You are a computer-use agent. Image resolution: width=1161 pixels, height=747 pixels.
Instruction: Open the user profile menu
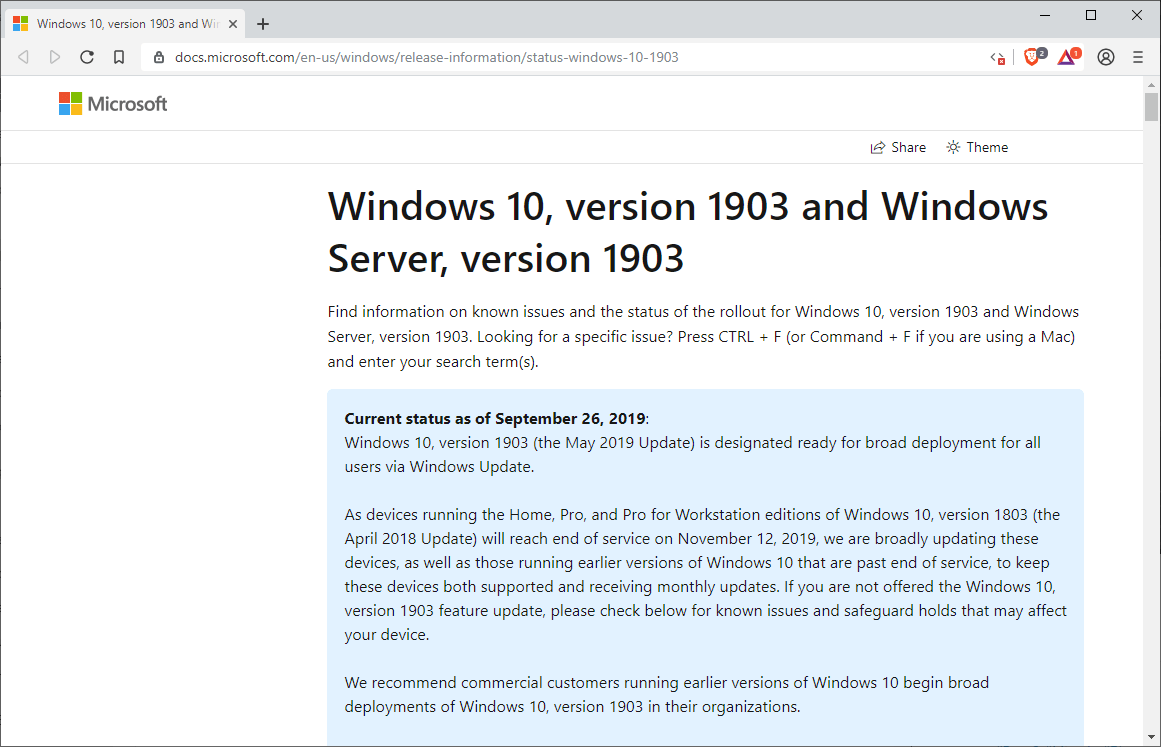pos(1106,57)
